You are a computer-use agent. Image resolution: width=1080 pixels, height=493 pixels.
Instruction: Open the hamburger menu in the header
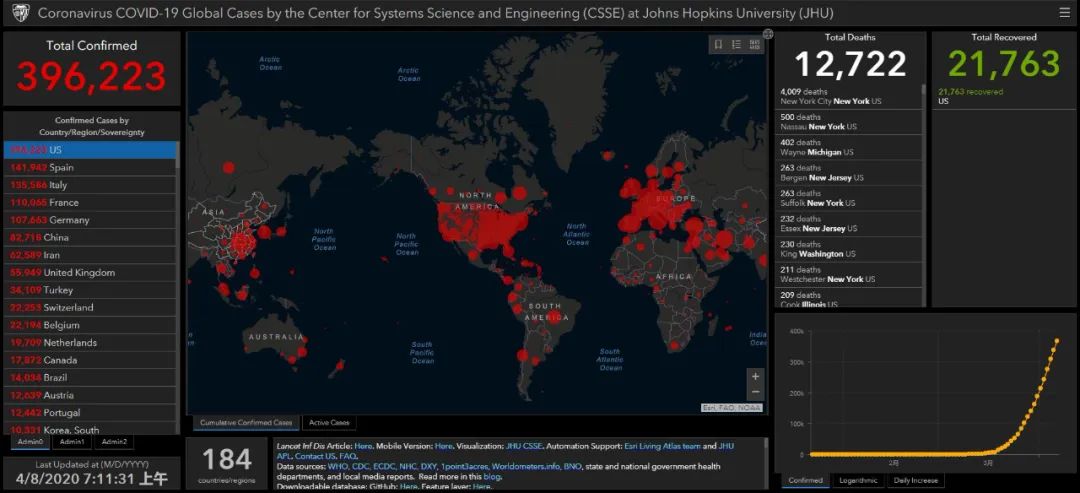pos(1064,12)
